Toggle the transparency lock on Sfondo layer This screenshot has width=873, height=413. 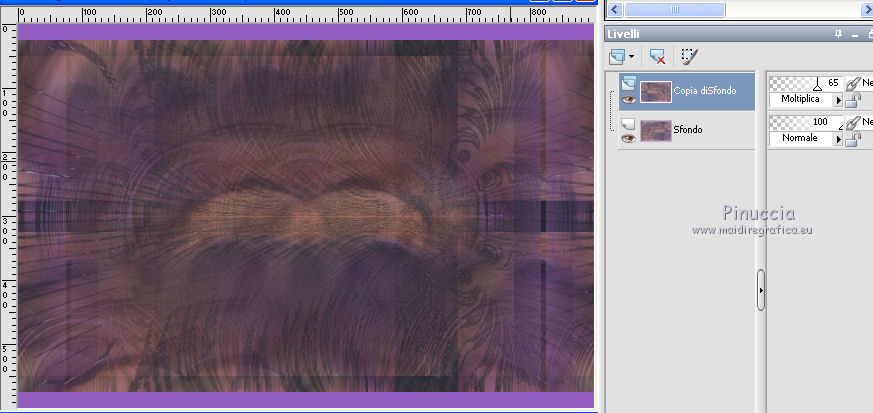click(x=853, y=139)
